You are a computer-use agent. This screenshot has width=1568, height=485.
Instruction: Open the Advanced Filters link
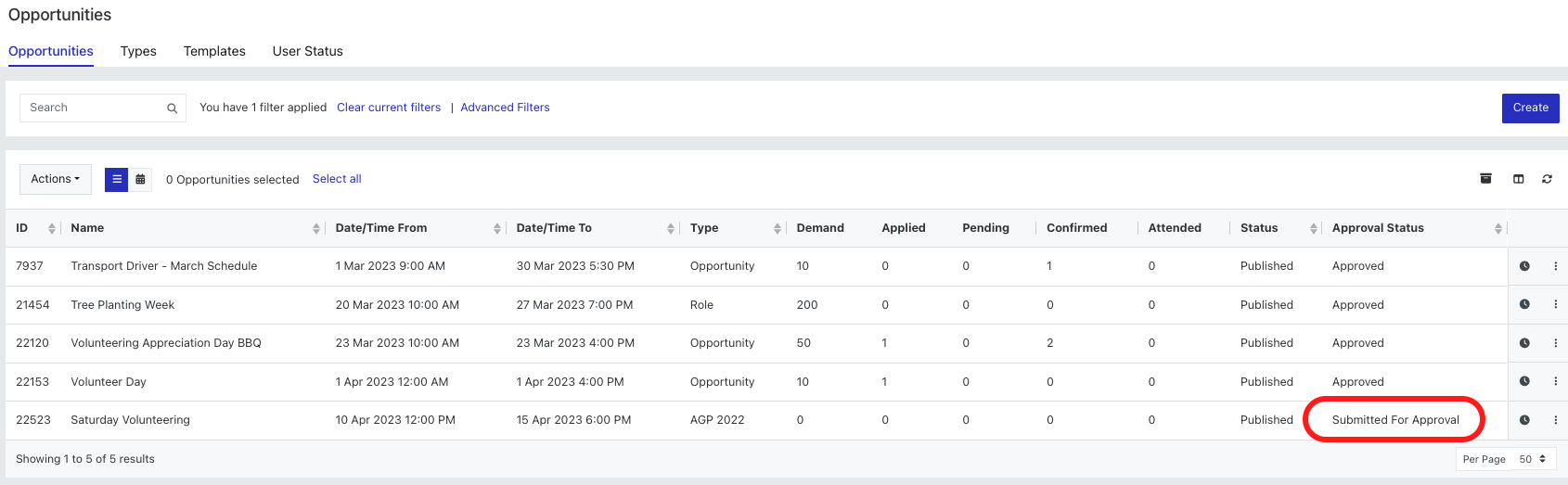505,108
